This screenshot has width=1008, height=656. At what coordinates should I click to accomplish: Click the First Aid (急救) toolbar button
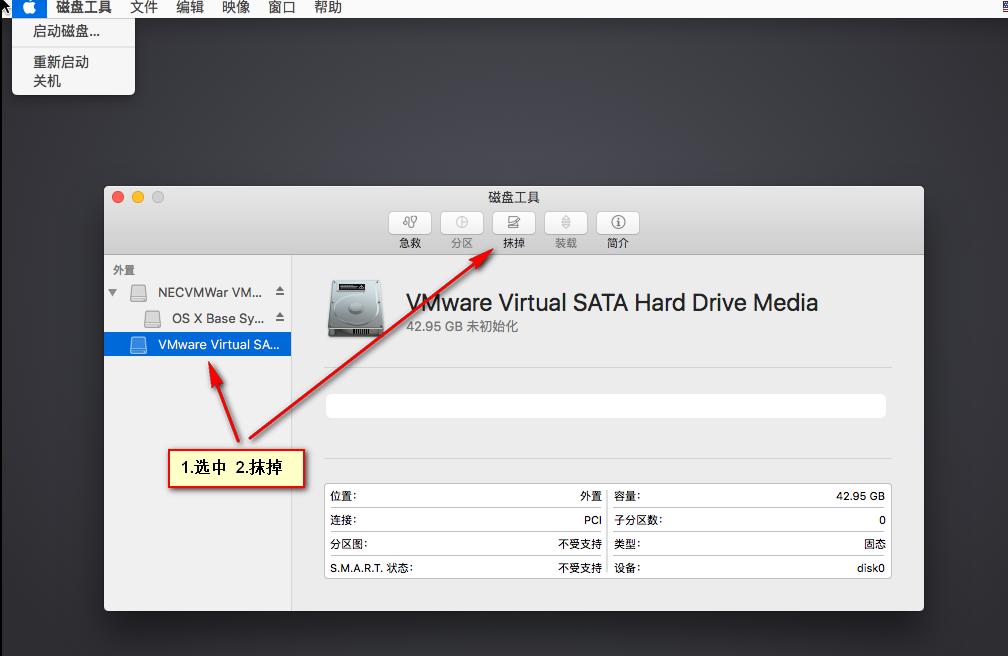click(410, 223)
